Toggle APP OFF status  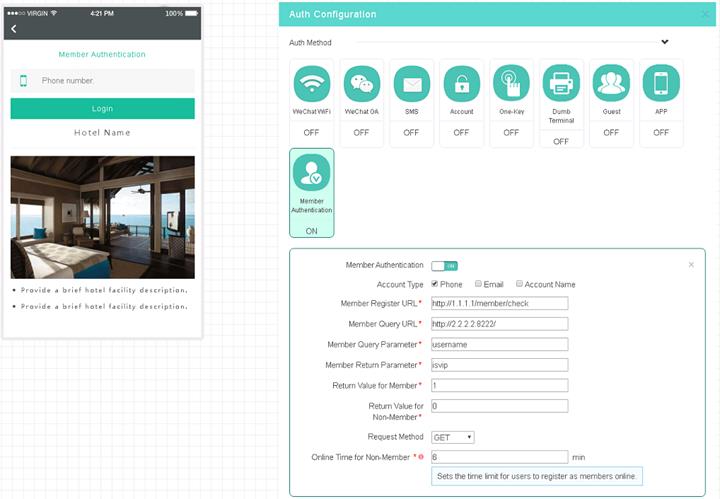point(661,133)
